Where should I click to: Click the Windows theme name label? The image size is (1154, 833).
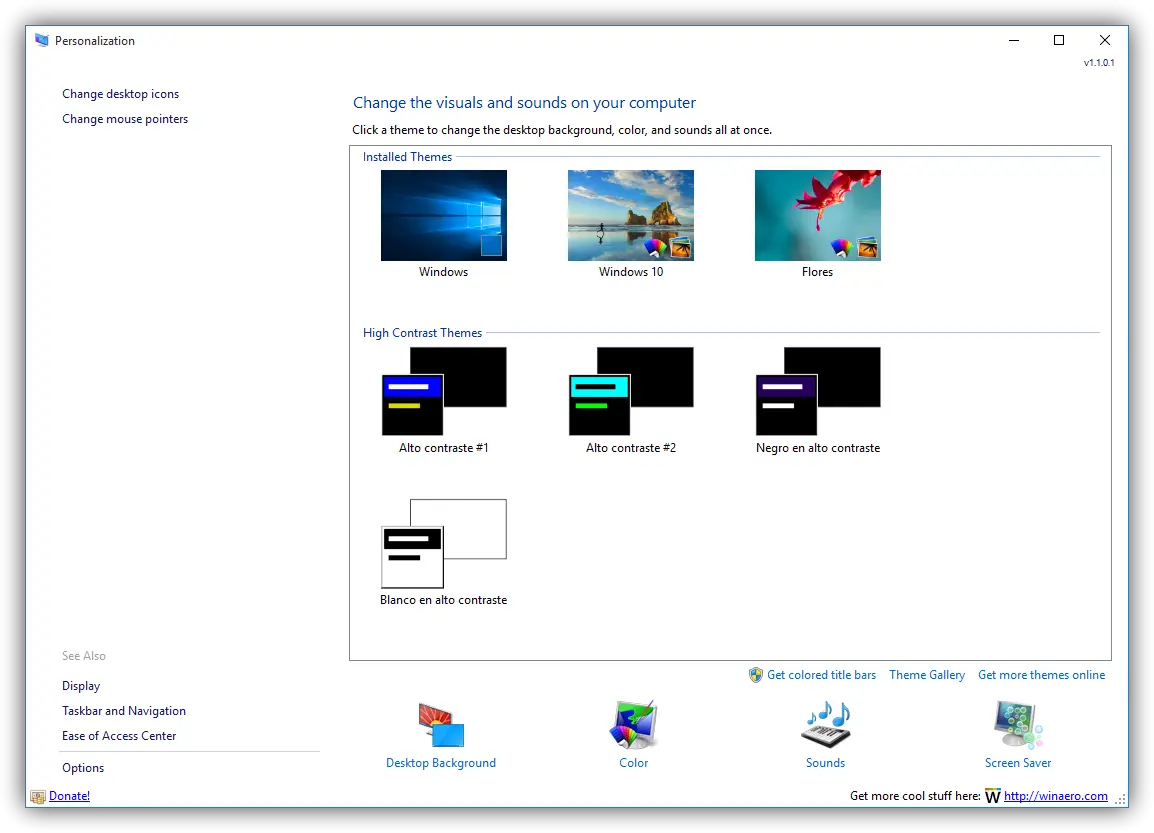tap(444, 272)
